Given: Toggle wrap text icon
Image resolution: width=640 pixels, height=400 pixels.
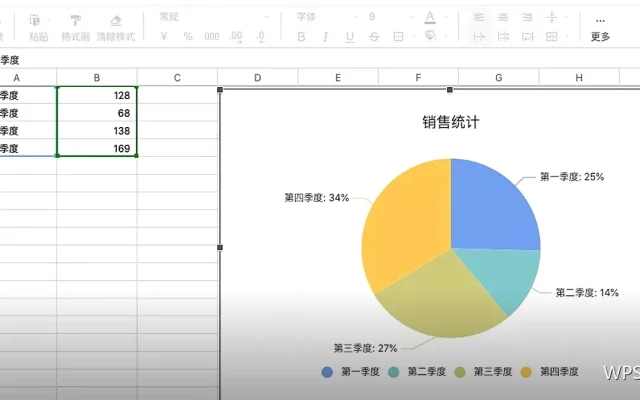Looking at the screenshot, I should point(527,37).
